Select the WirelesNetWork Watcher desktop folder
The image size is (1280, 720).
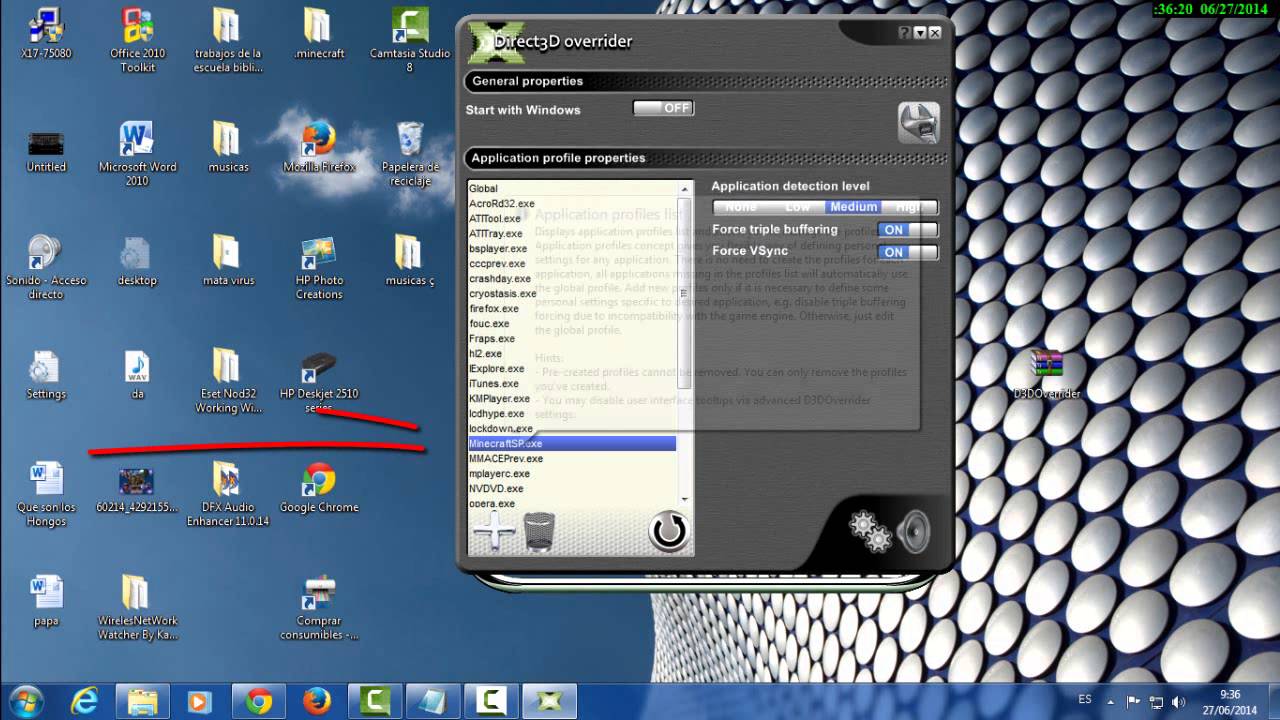tap(137, 608)
